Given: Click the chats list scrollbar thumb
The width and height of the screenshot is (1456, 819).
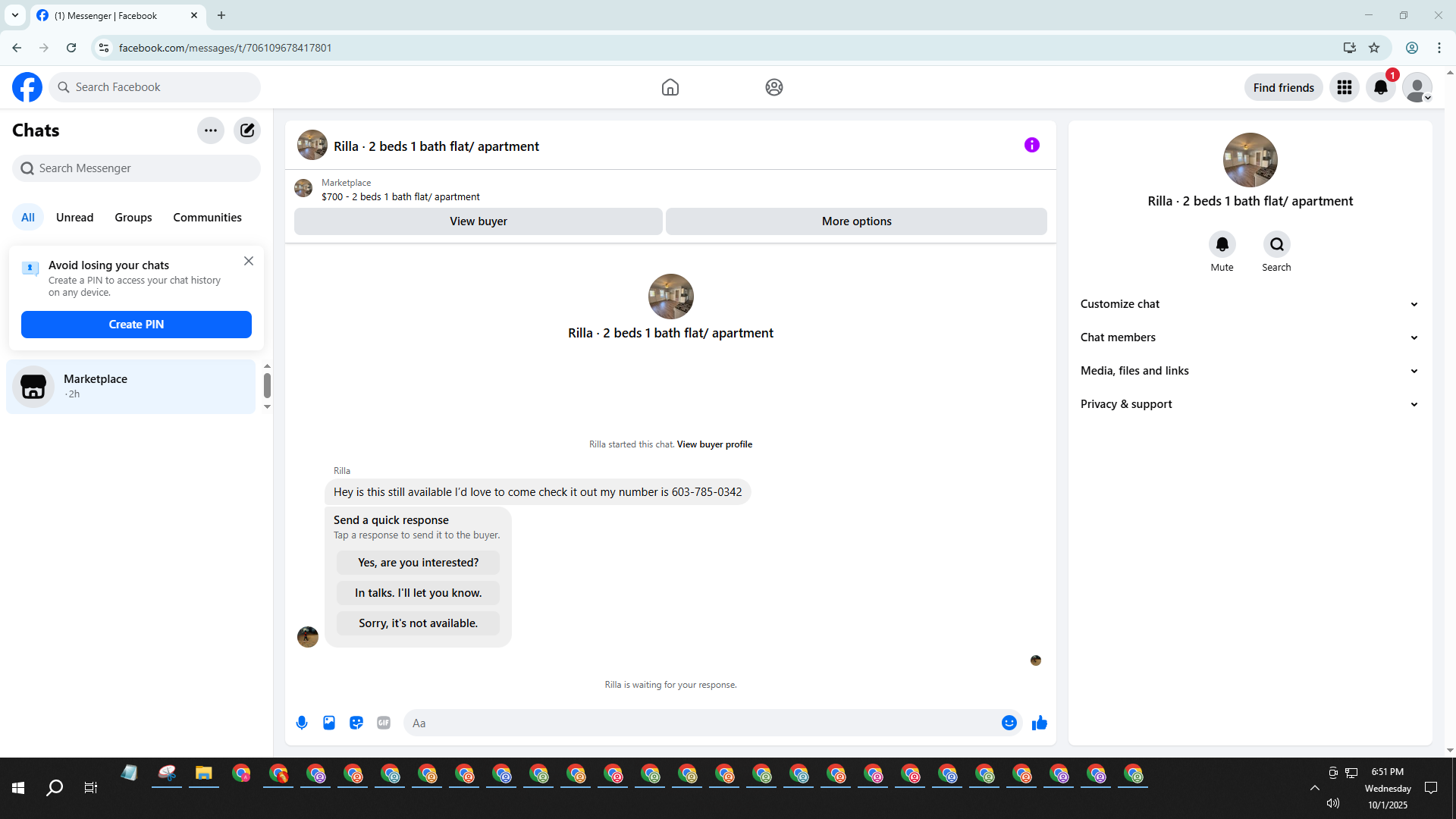Looking at the screenshot, I should pyautogui.click(x=267, y=385).
